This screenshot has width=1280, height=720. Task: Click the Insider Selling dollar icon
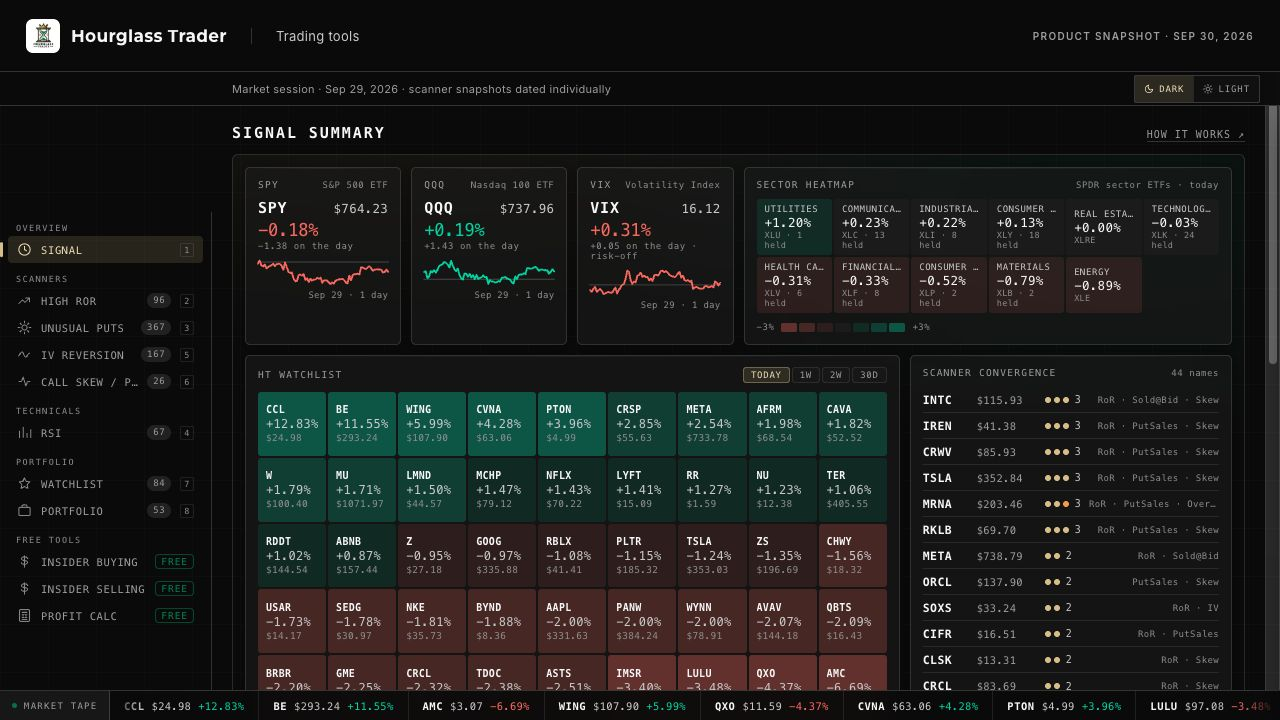(25, 589)
